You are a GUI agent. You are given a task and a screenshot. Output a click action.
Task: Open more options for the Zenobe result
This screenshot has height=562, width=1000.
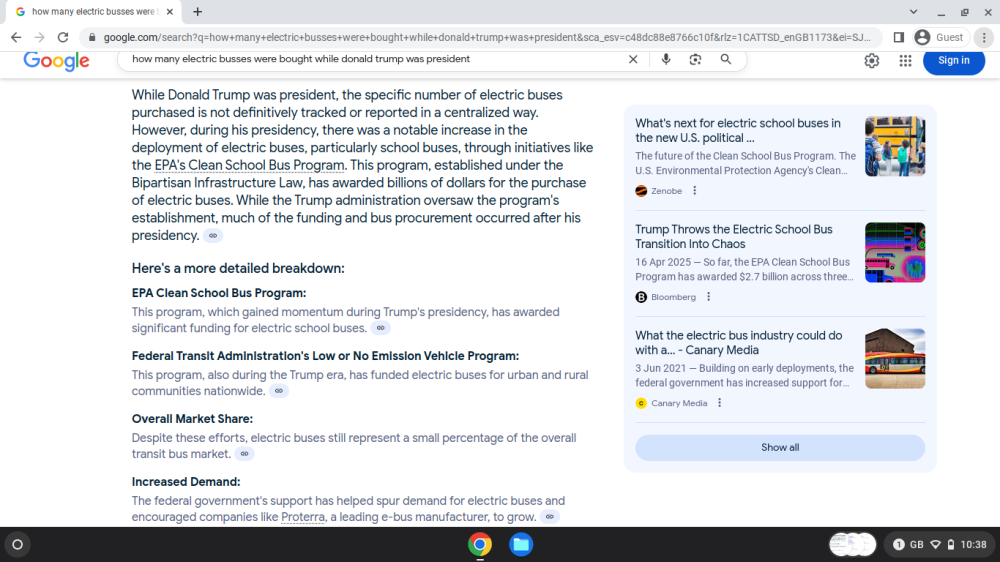[x=695, y=191]
